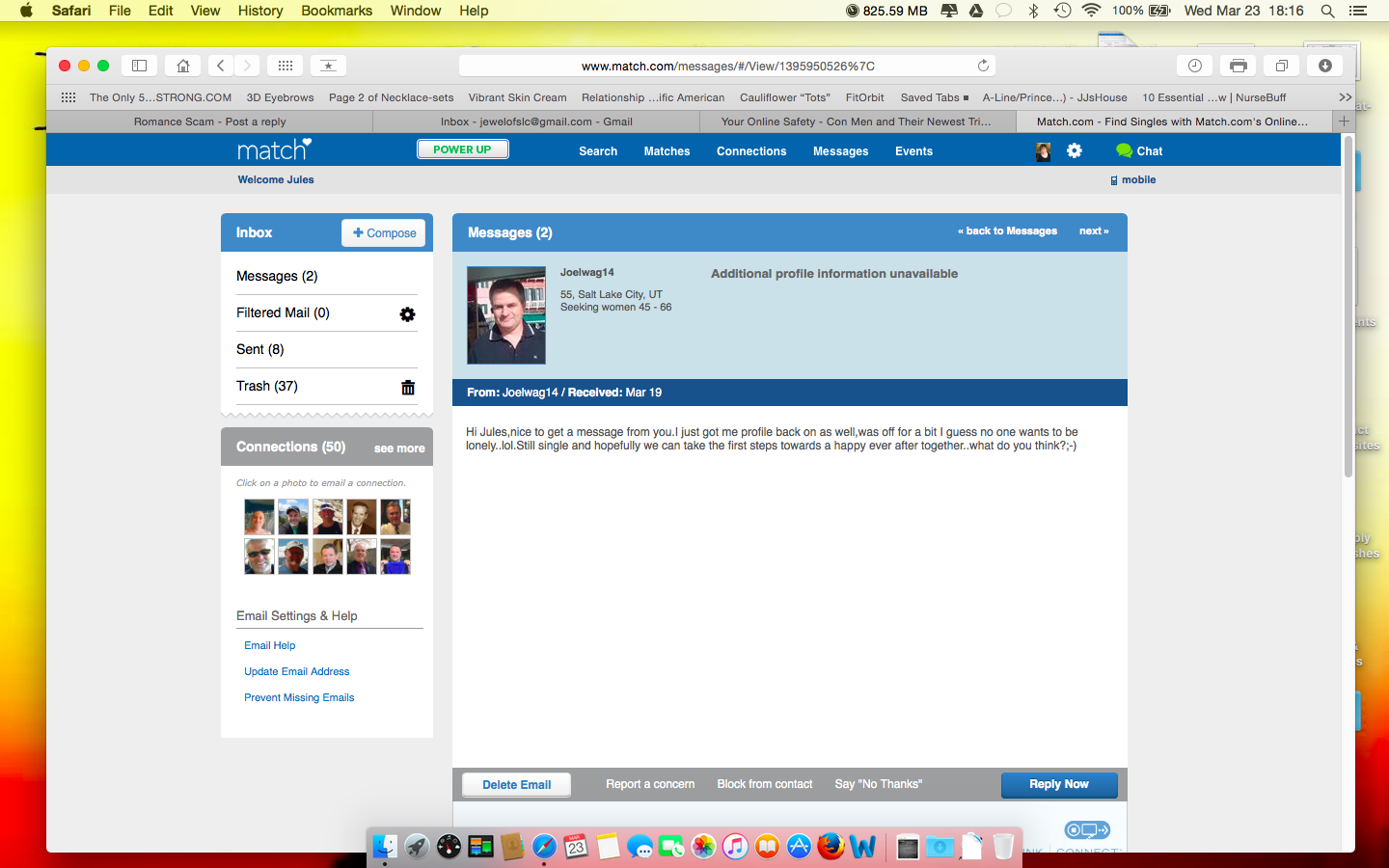
Task: Open Filtered Mail settings gear
Action: pyautogui.click(x=407, y=314)
